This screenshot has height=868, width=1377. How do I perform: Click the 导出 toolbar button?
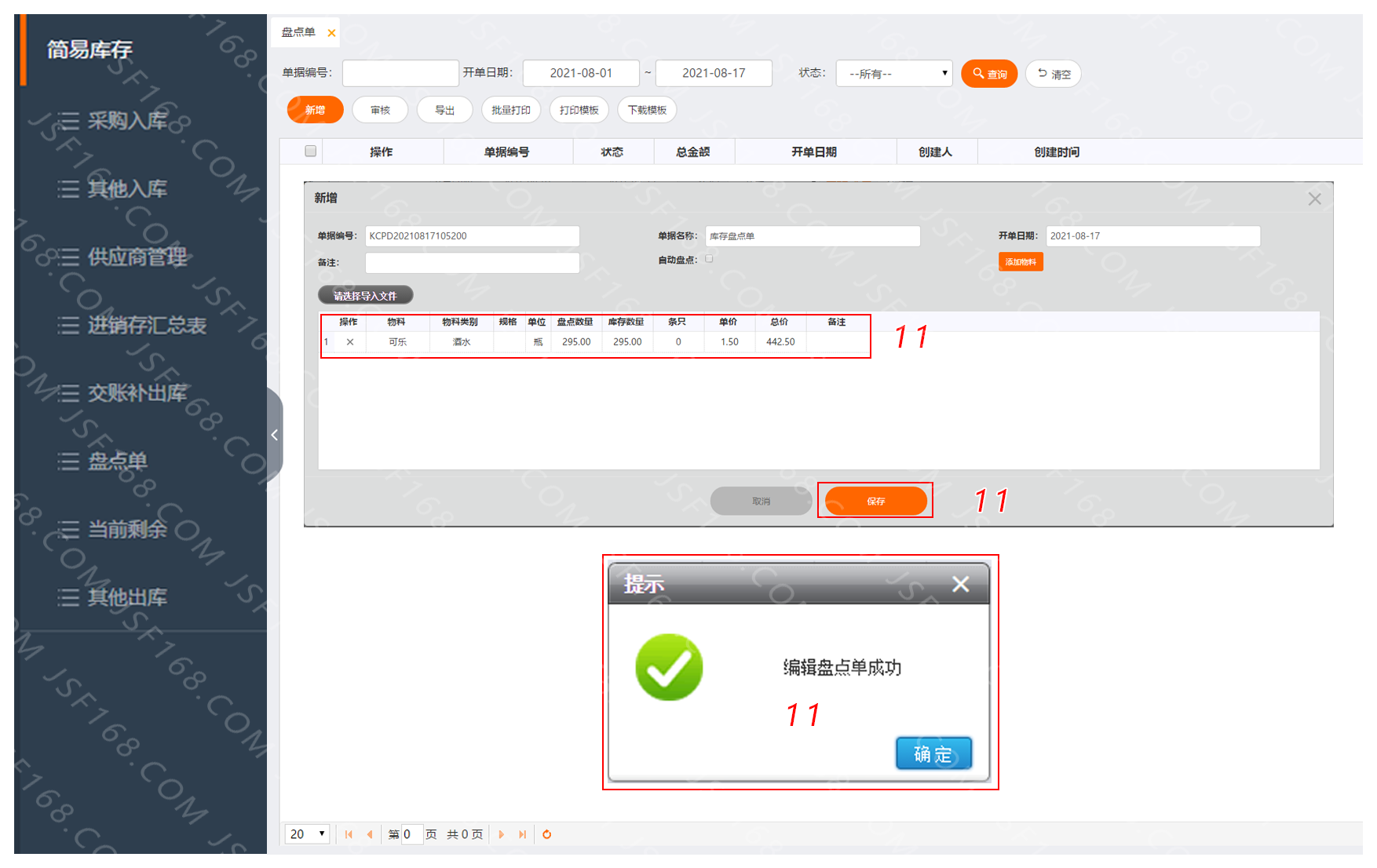coord(445,110)
